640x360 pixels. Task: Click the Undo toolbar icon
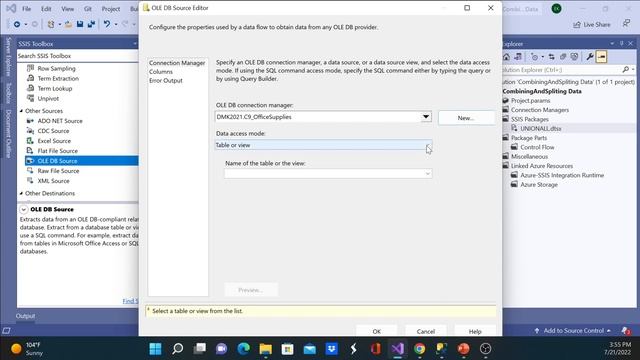coord(107,24)
